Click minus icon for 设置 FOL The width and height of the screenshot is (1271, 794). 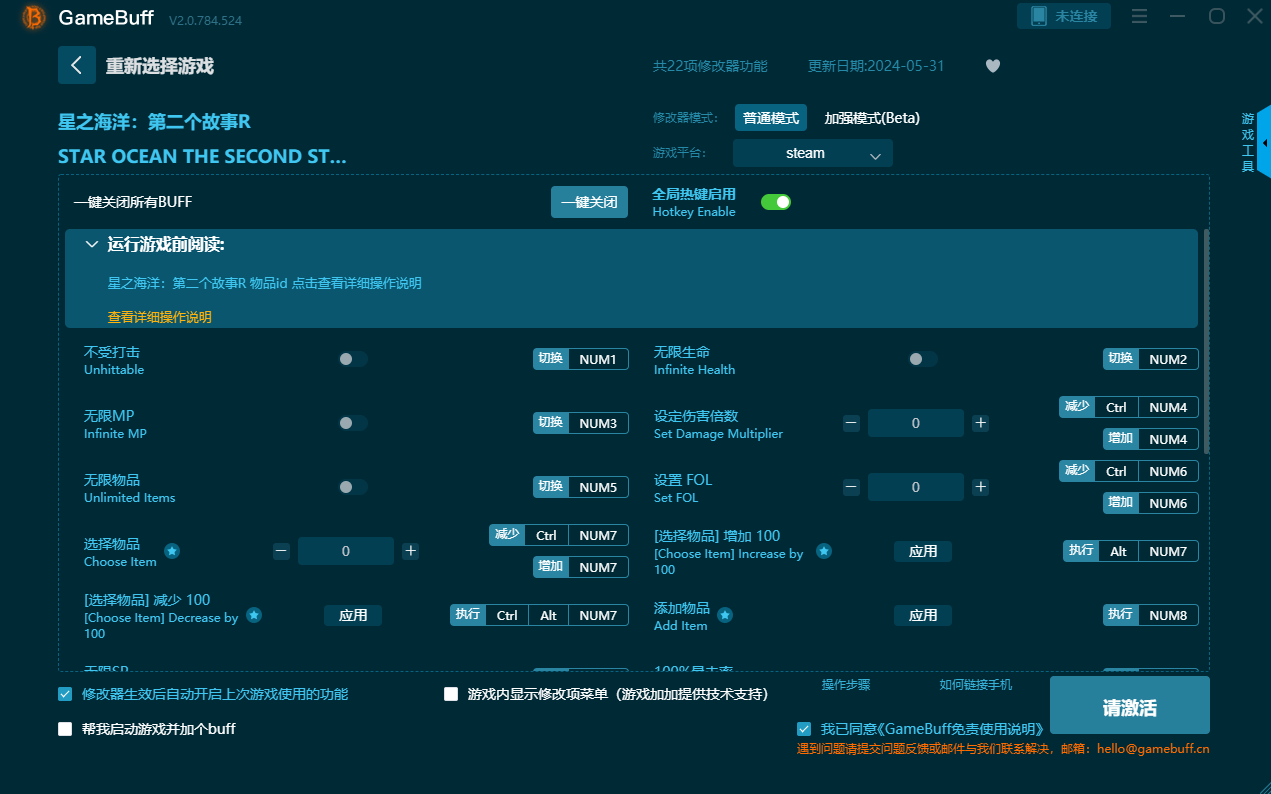pos(851,487)
